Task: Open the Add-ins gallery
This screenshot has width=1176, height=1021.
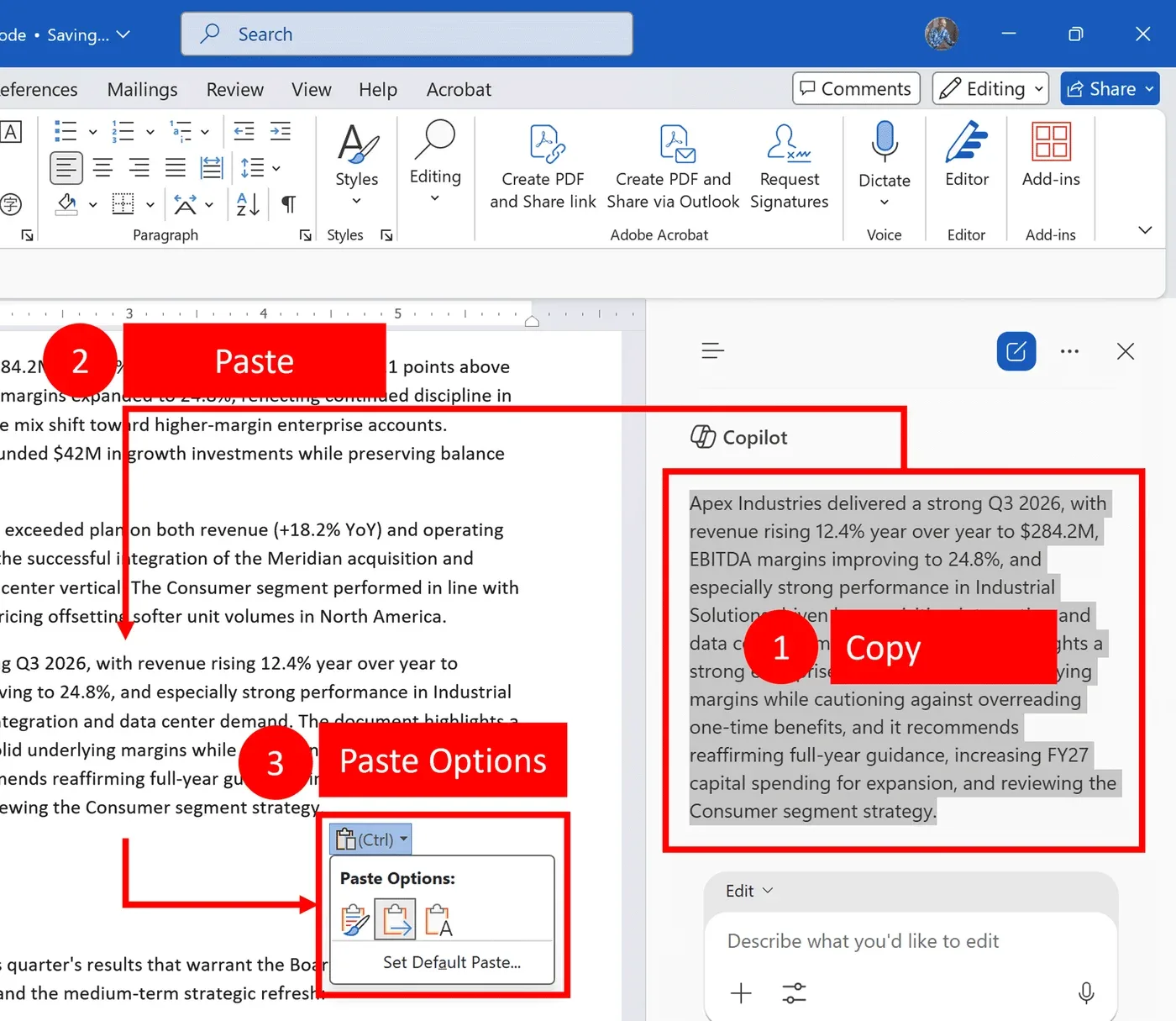Action: click(x=1051, y=155)
